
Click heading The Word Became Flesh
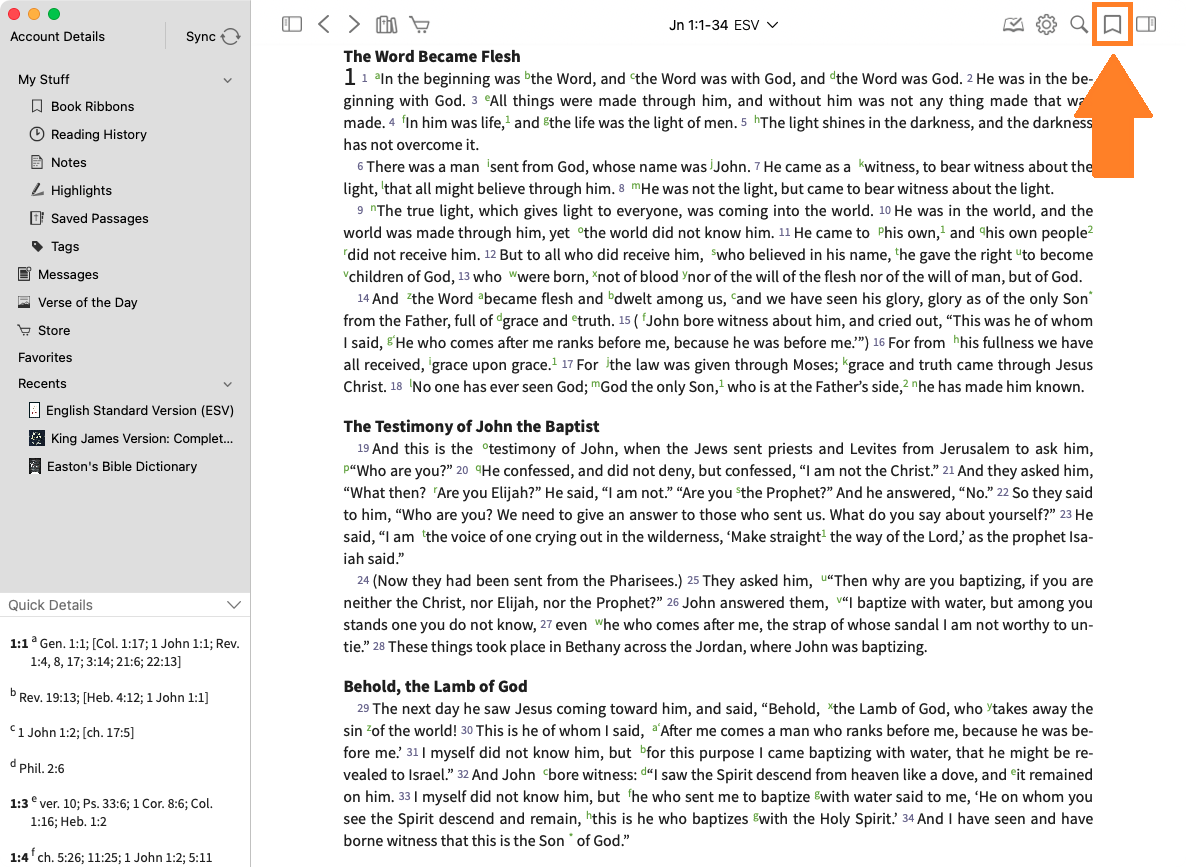[432, 56]
